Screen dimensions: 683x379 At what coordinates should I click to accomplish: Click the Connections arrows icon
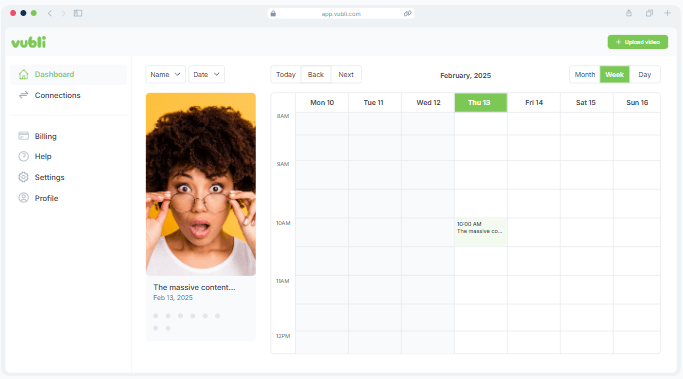pos(24,95)
